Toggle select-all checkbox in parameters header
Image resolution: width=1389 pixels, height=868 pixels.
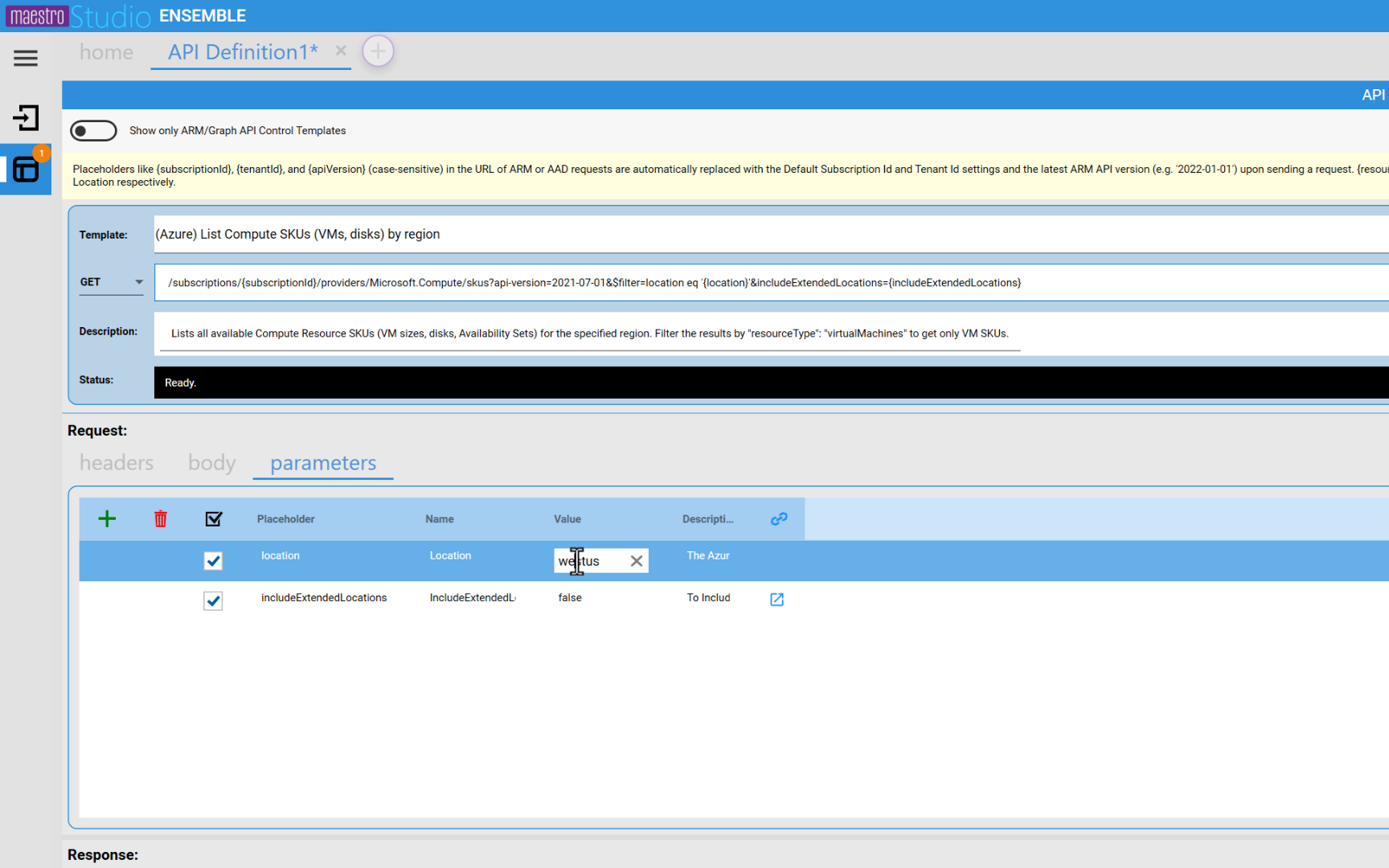coord(214,519)
